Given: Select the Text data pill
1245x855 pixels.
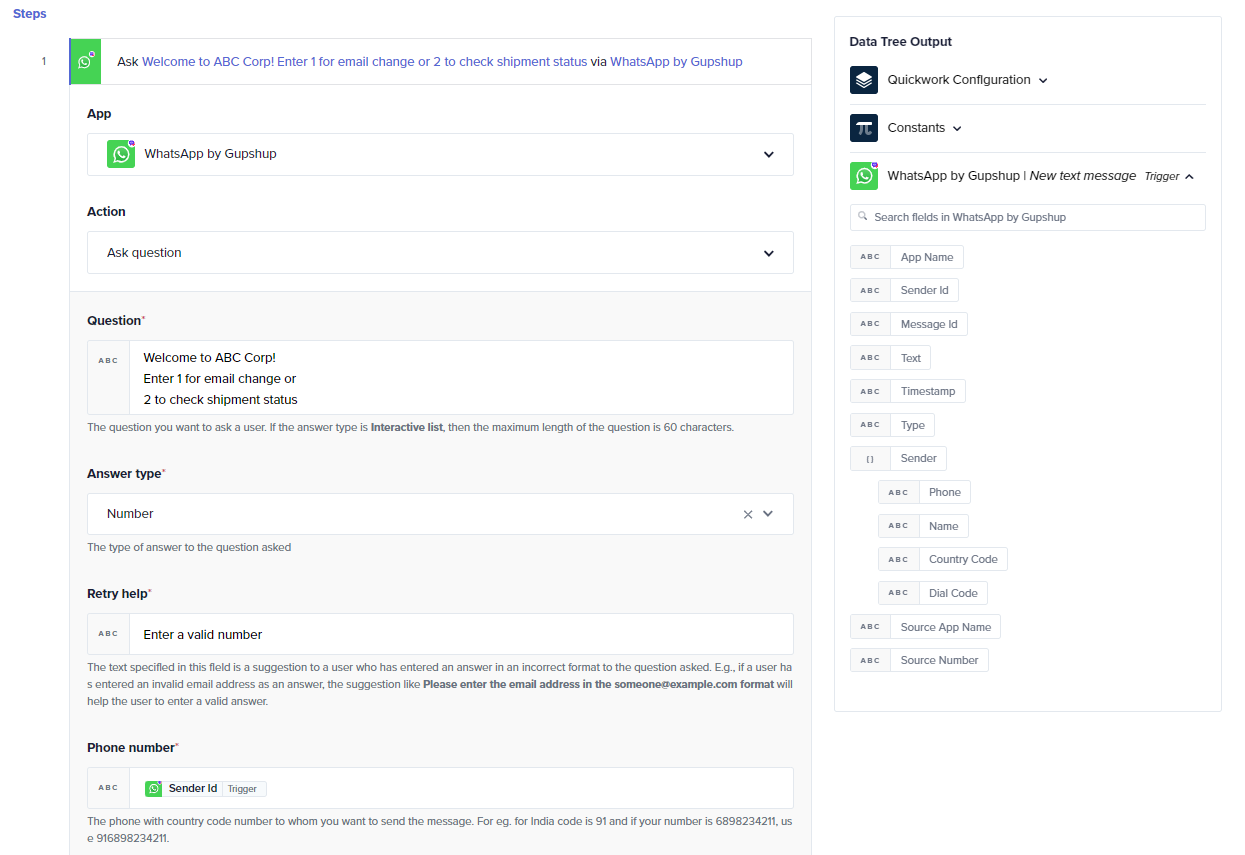Looking at the screenshot, I should click(x=890, y=358).
